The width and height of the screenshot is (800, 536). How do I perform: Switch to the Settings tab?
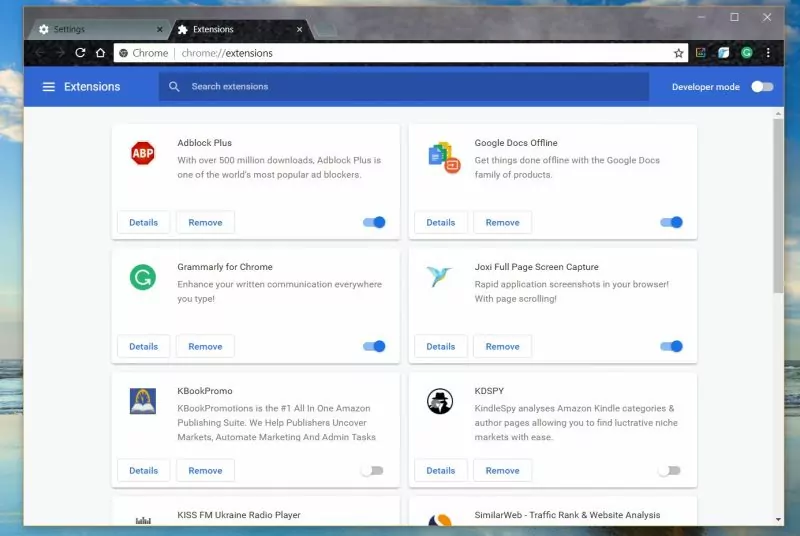click(99, 29)
